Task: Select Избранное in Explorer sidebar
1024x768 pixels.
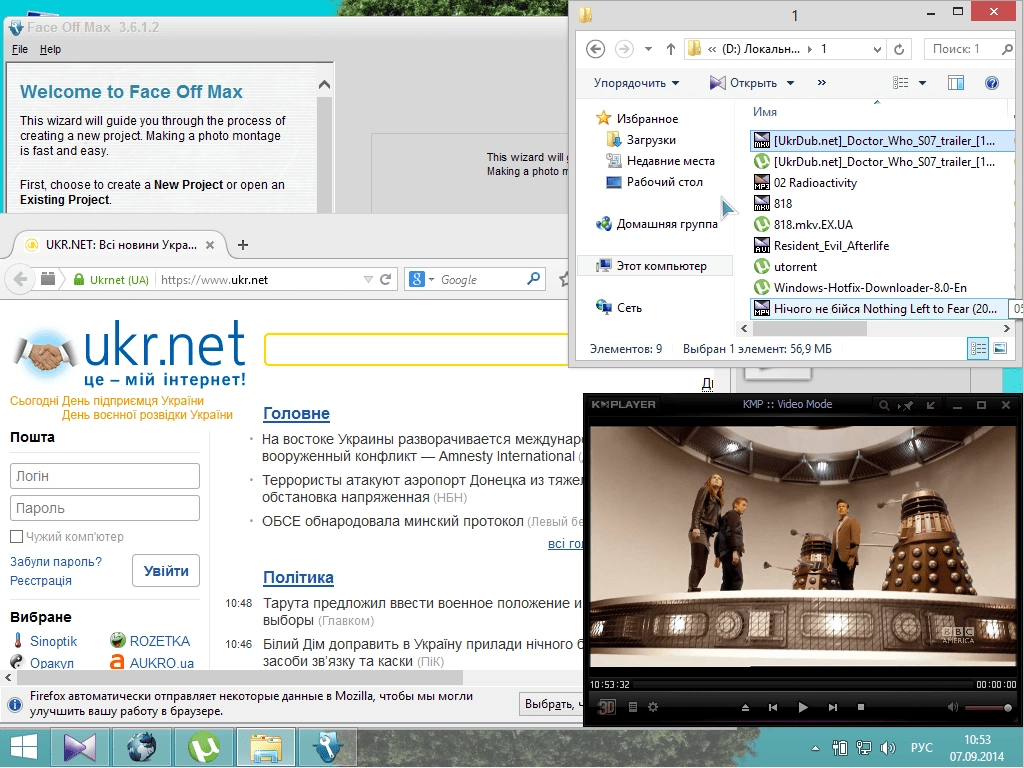Action: coord(637,119)
